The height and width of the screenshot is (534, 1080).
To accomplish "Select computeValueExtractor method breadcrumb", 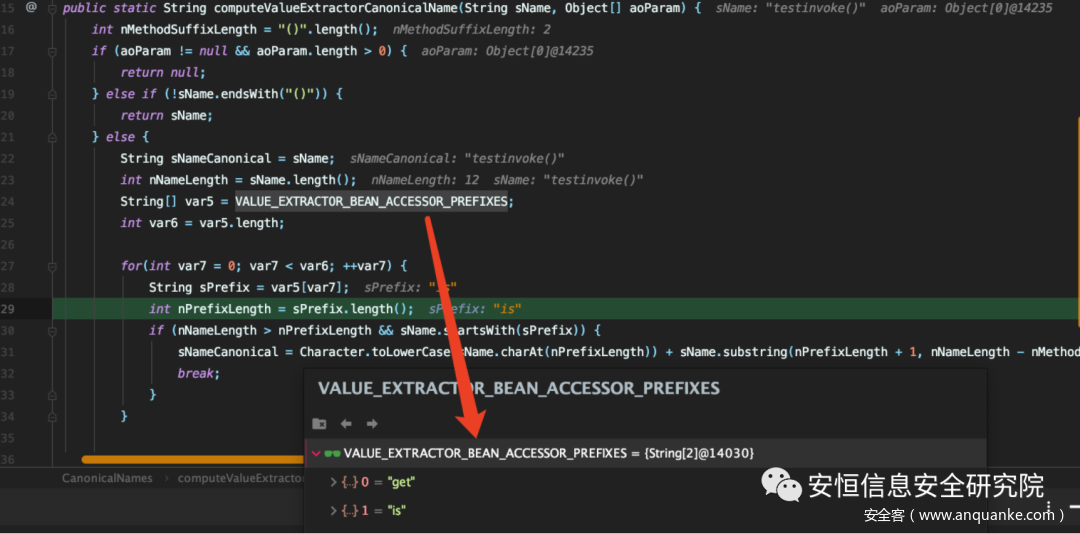I will 240,478.
